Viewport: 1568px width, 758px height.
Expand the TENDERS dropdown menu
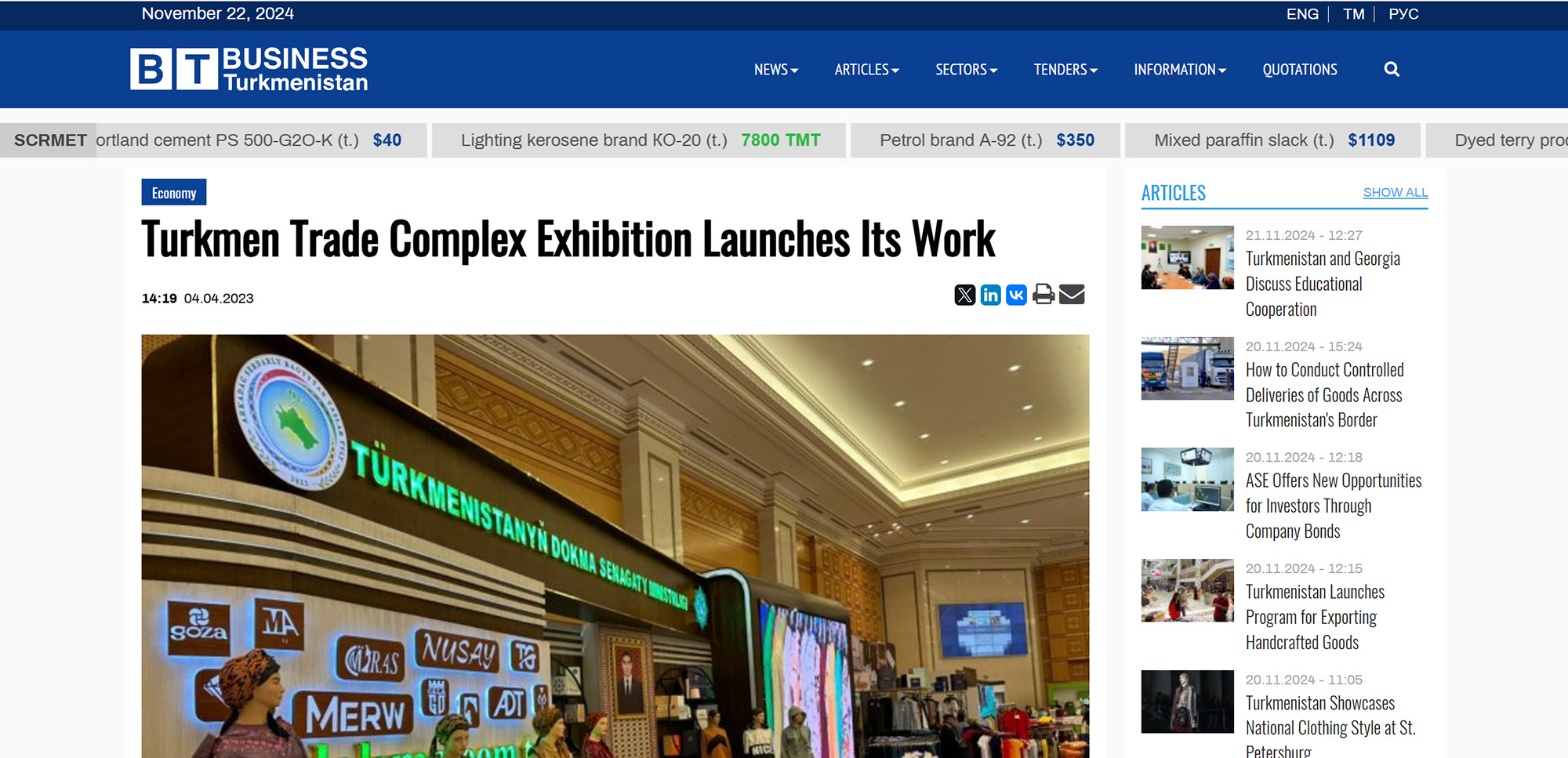1065,70
